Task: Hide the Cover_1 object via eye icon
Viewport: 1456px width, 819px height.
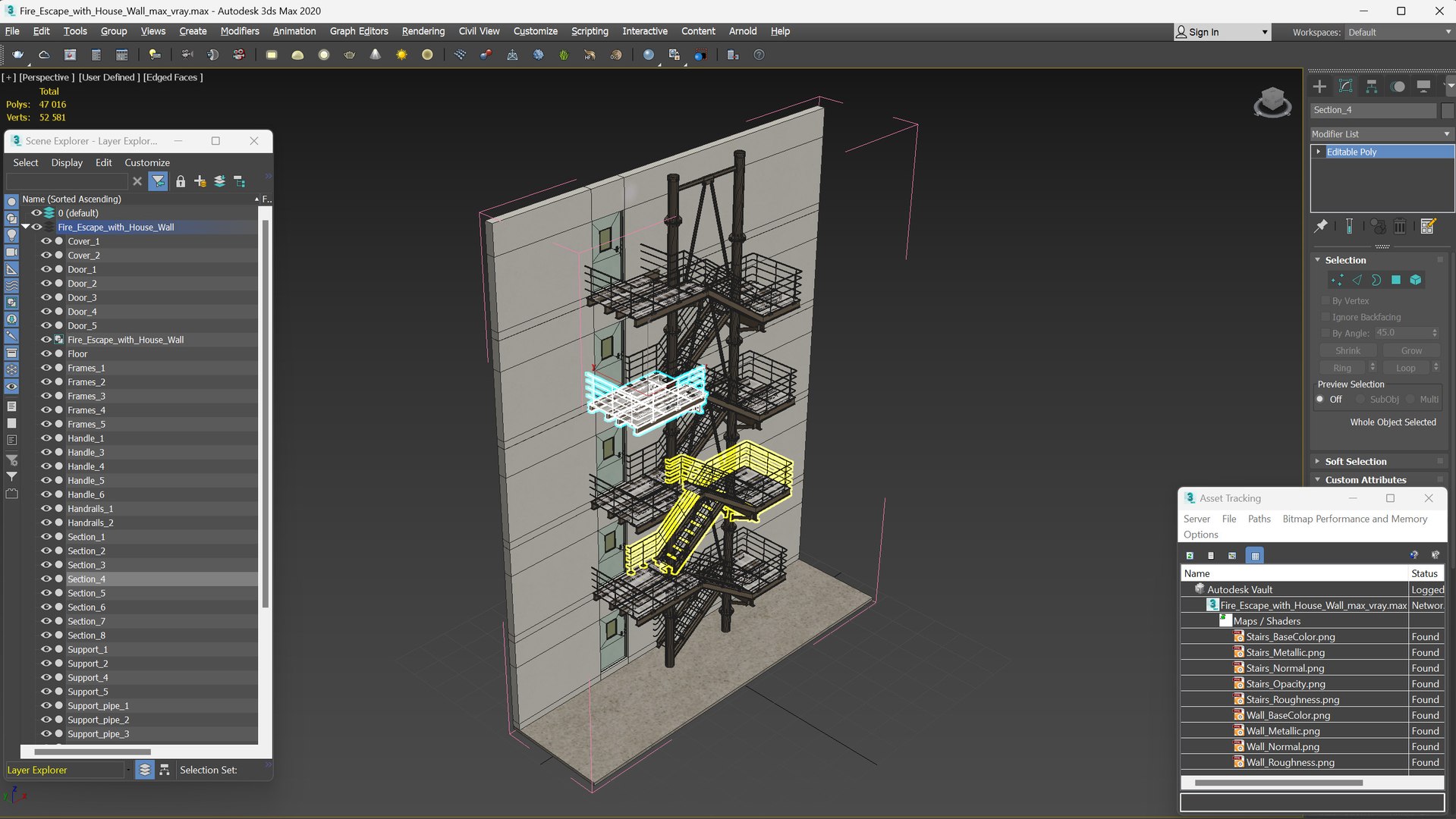Action: [46, 241]
